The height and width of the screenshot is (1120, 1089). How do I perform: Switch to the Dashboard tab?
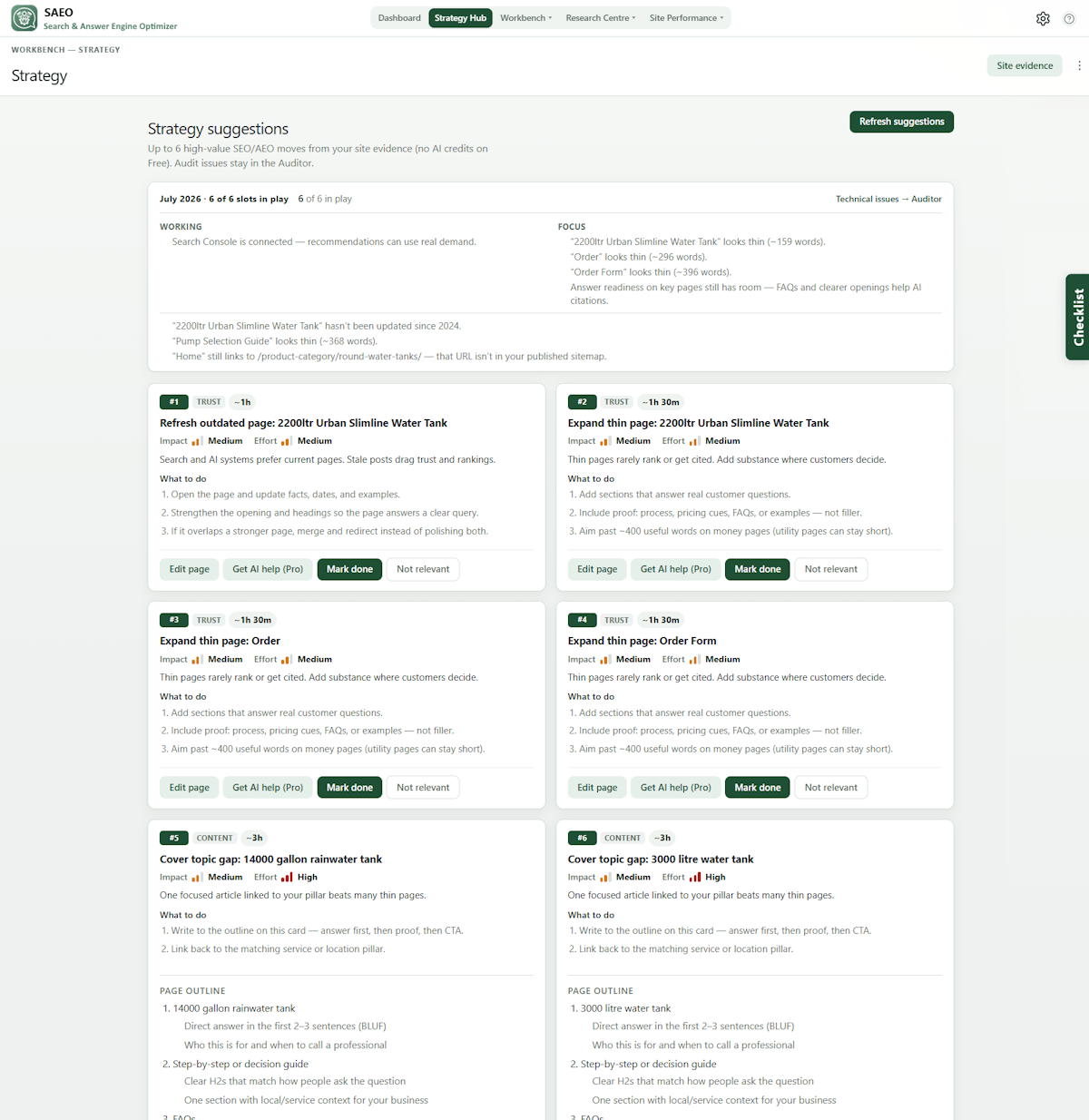tap(399, 18)
